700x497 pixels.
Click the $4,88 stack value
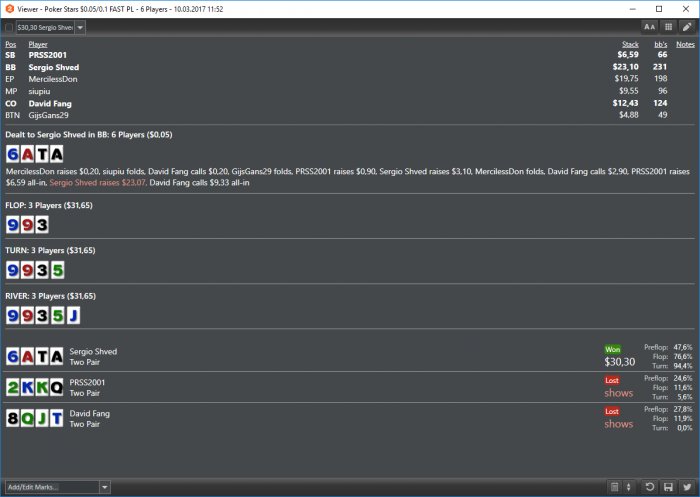tap(629, 115)
